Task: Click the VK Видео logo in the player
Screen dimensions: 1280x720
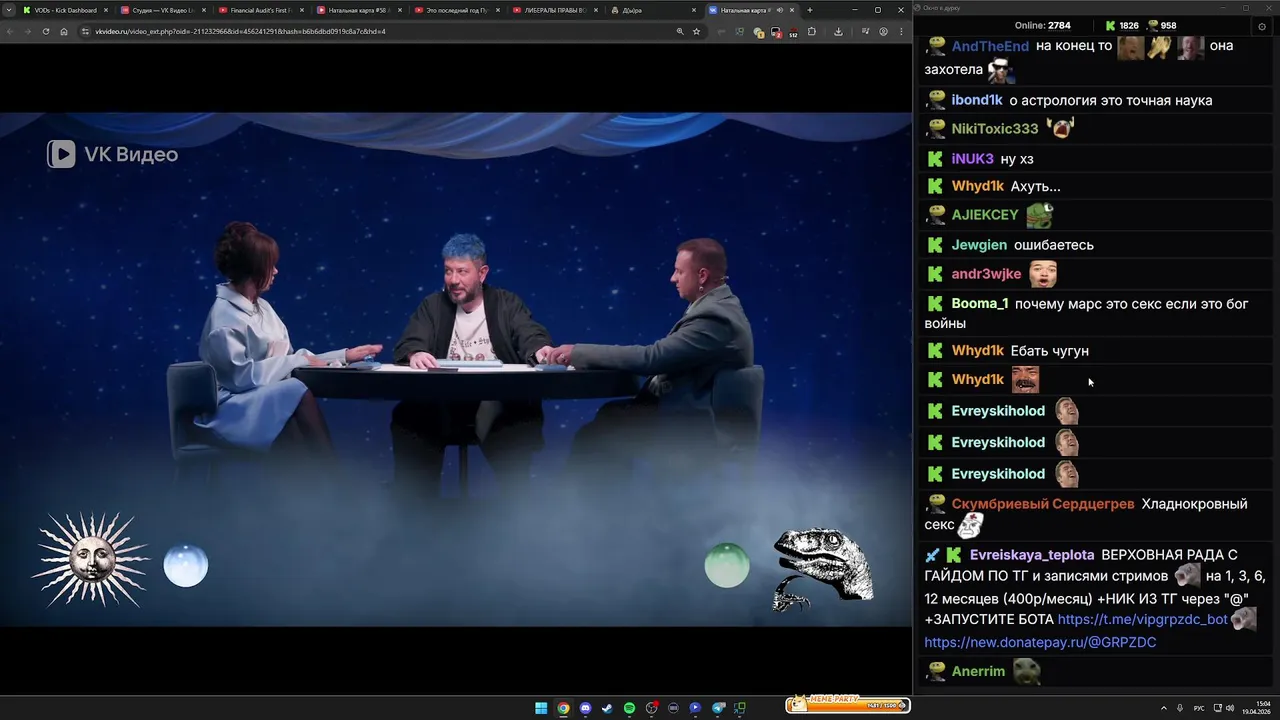Action: click(113, 154)
